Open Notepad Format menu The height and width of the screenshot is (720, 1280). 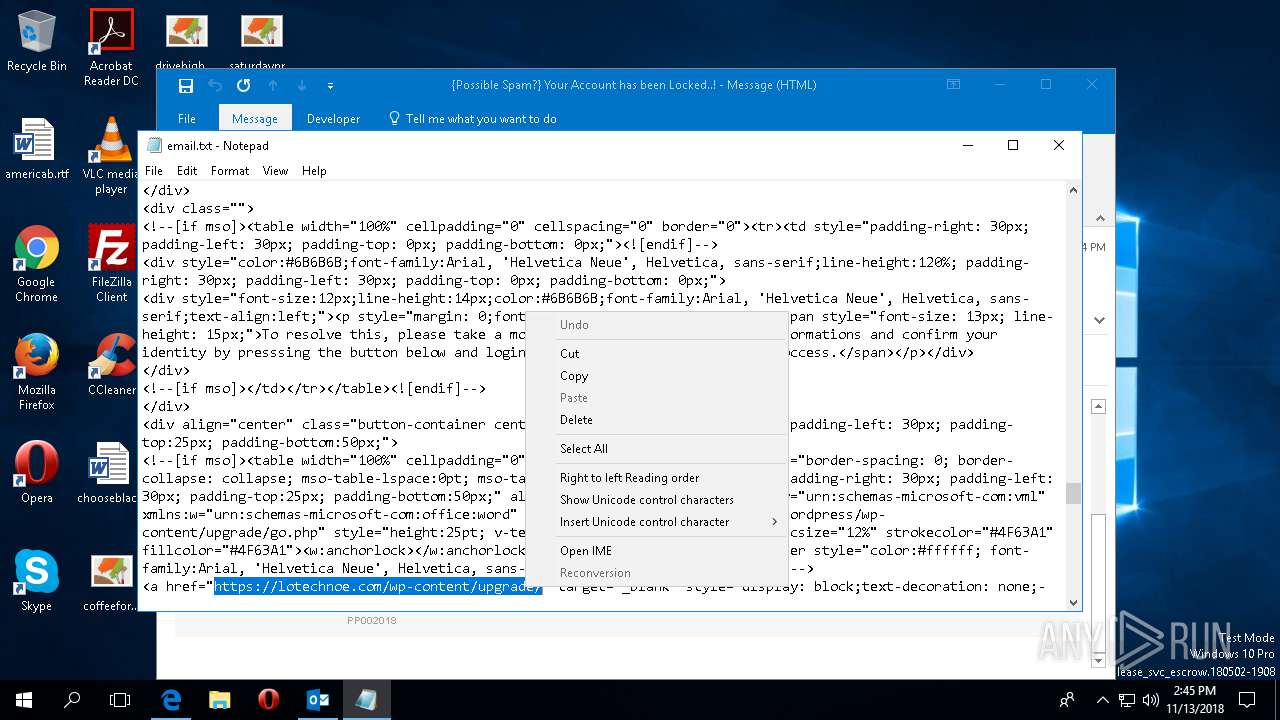230,171
